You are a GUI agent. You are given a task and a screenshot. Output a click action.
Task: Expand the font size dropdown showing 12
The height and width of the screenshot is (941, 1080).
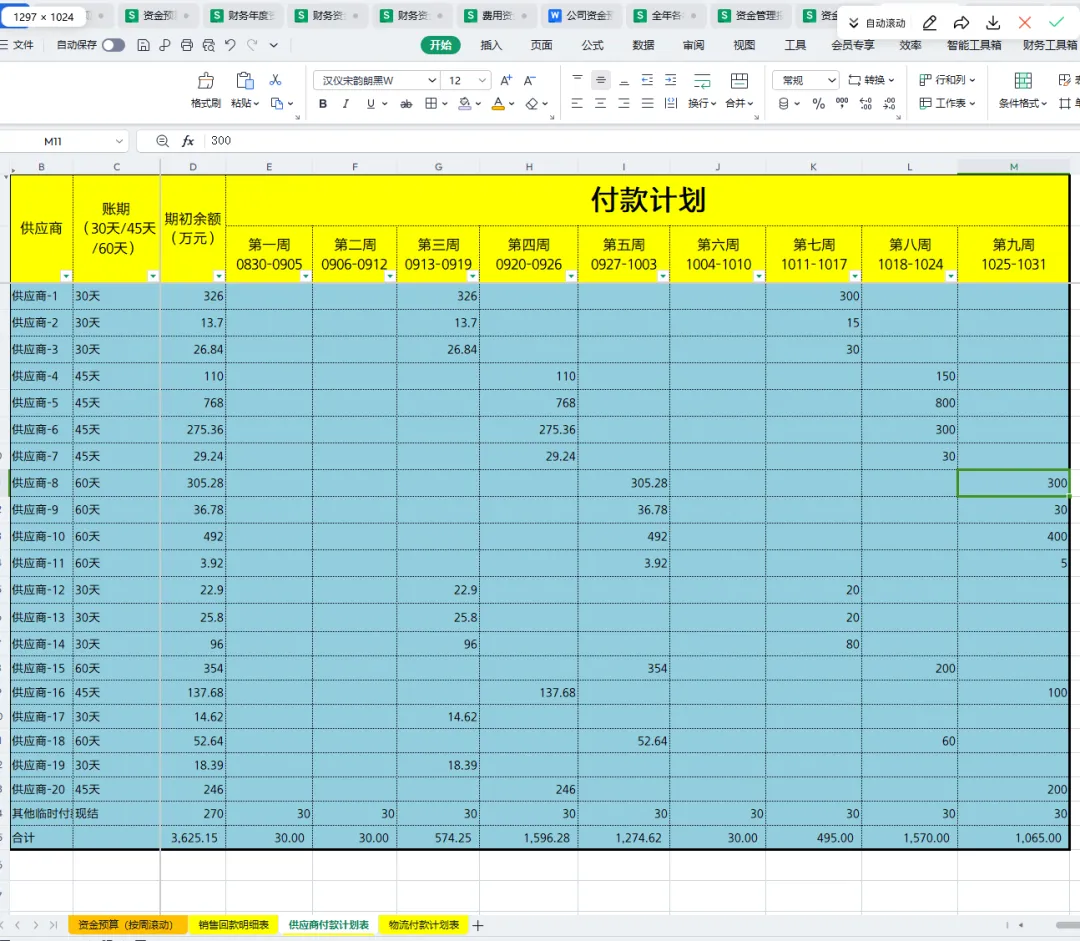tap(482, 81)
